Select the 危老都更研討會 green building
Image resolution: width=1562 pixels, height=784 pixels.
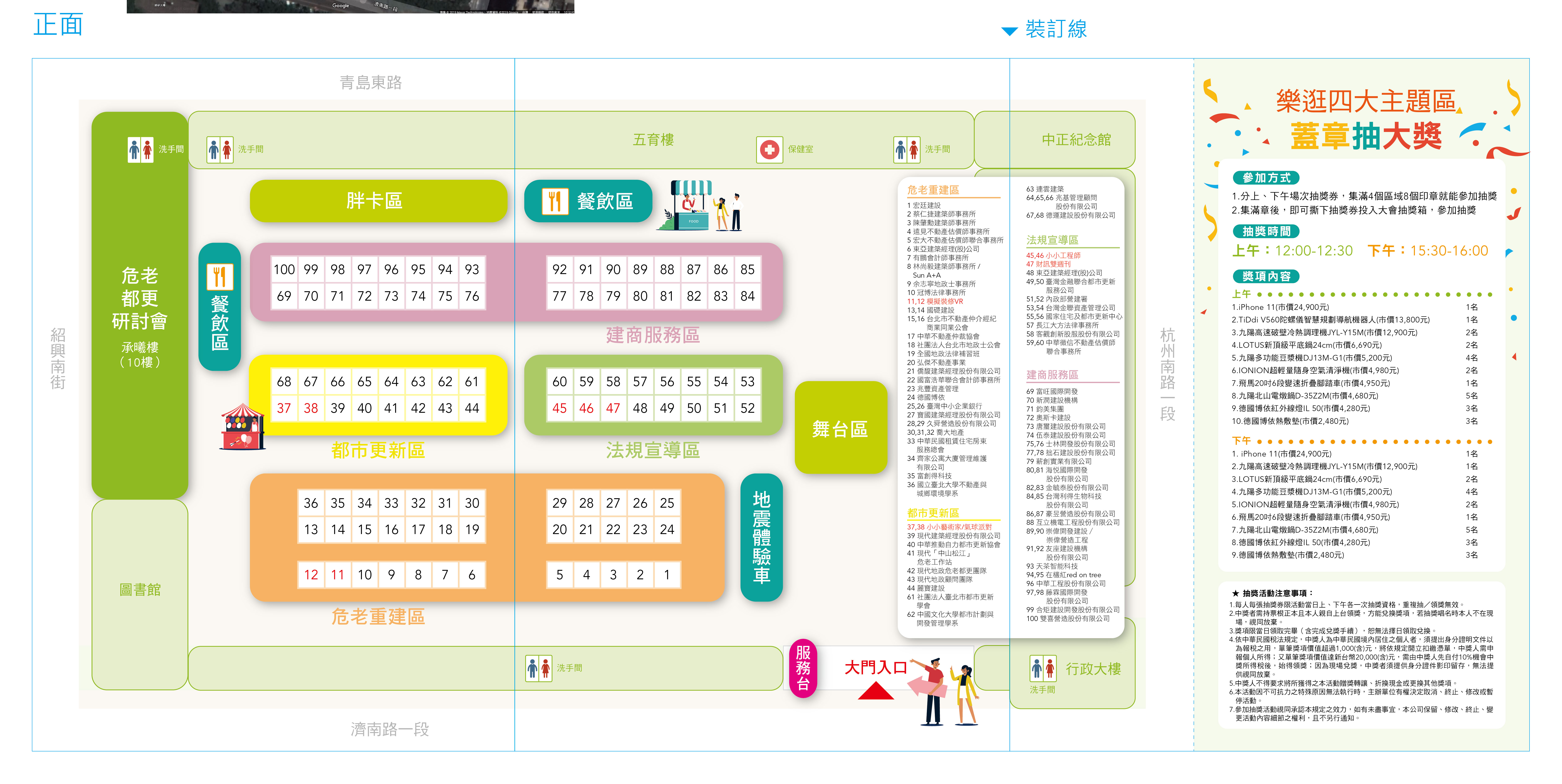point(140,306)
